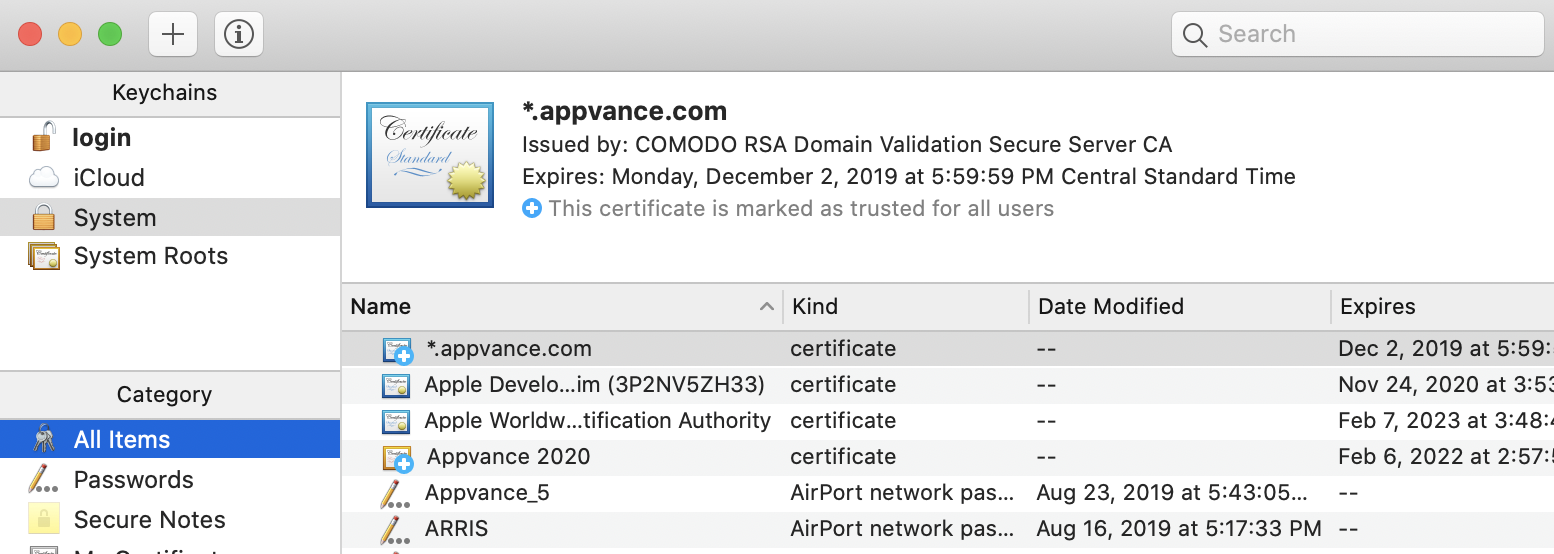This screenshot has width=1554, height=554.
Task: Click the Dec 2, 2019 expires cell
Action: 1445,349
